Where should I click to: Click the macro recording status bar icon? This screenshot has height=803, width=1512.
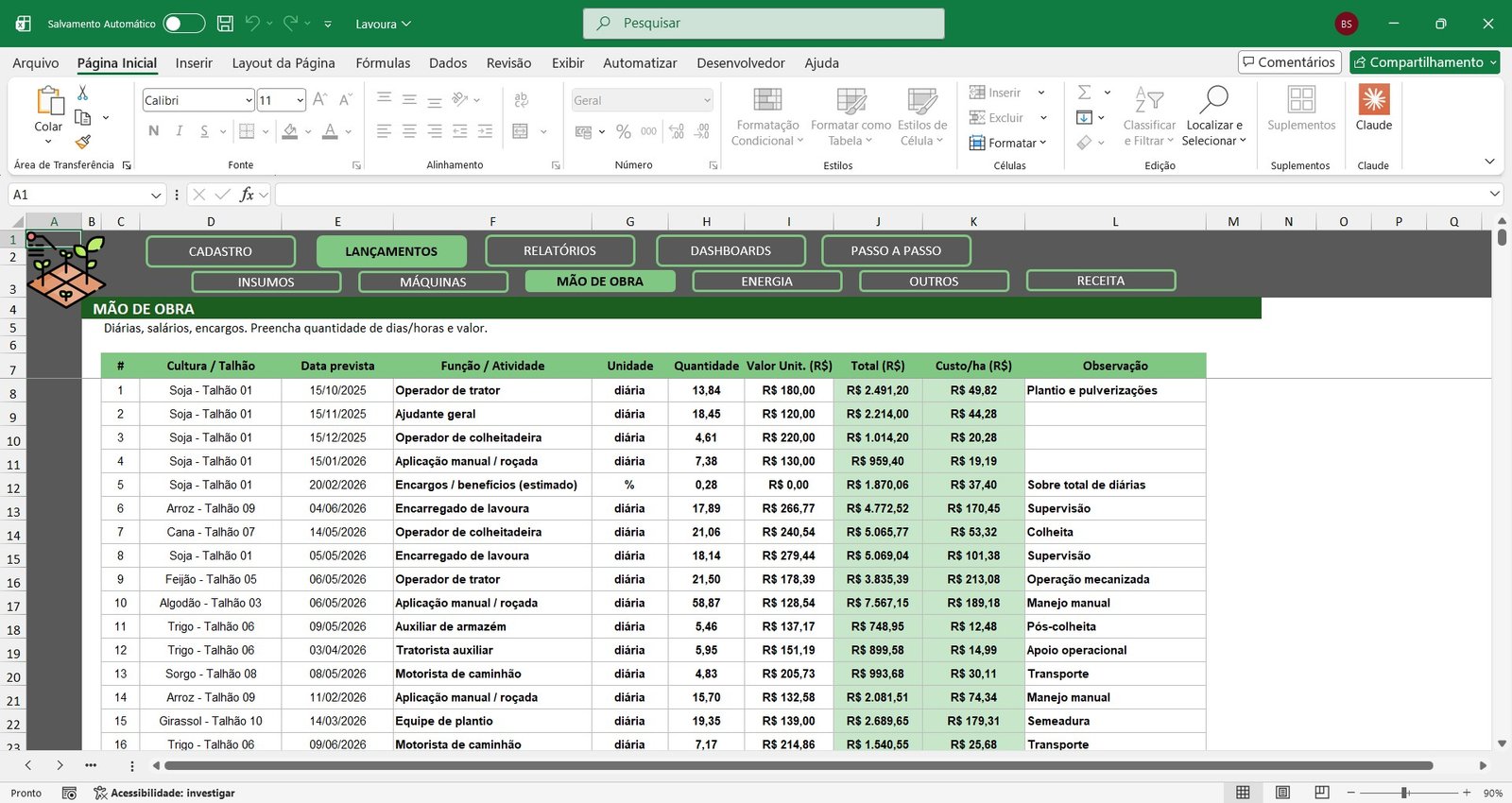pyautogui.click(x=69, y=793)
